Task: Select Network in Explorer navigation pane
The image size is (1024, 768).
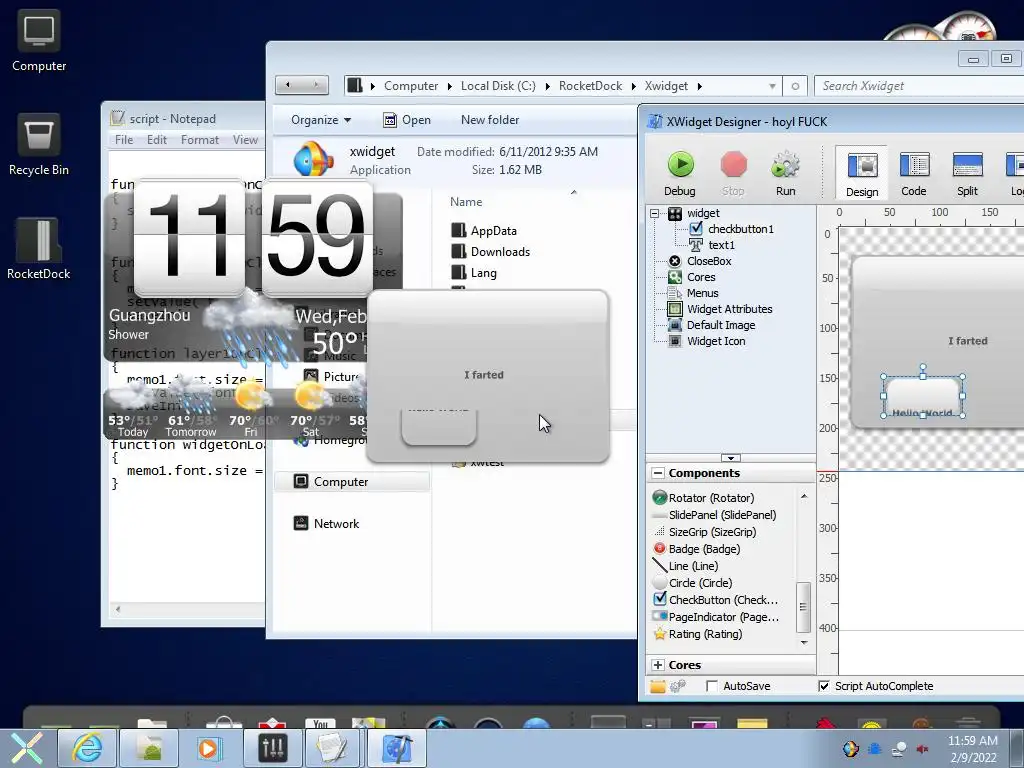Action: tap(327, 524)
